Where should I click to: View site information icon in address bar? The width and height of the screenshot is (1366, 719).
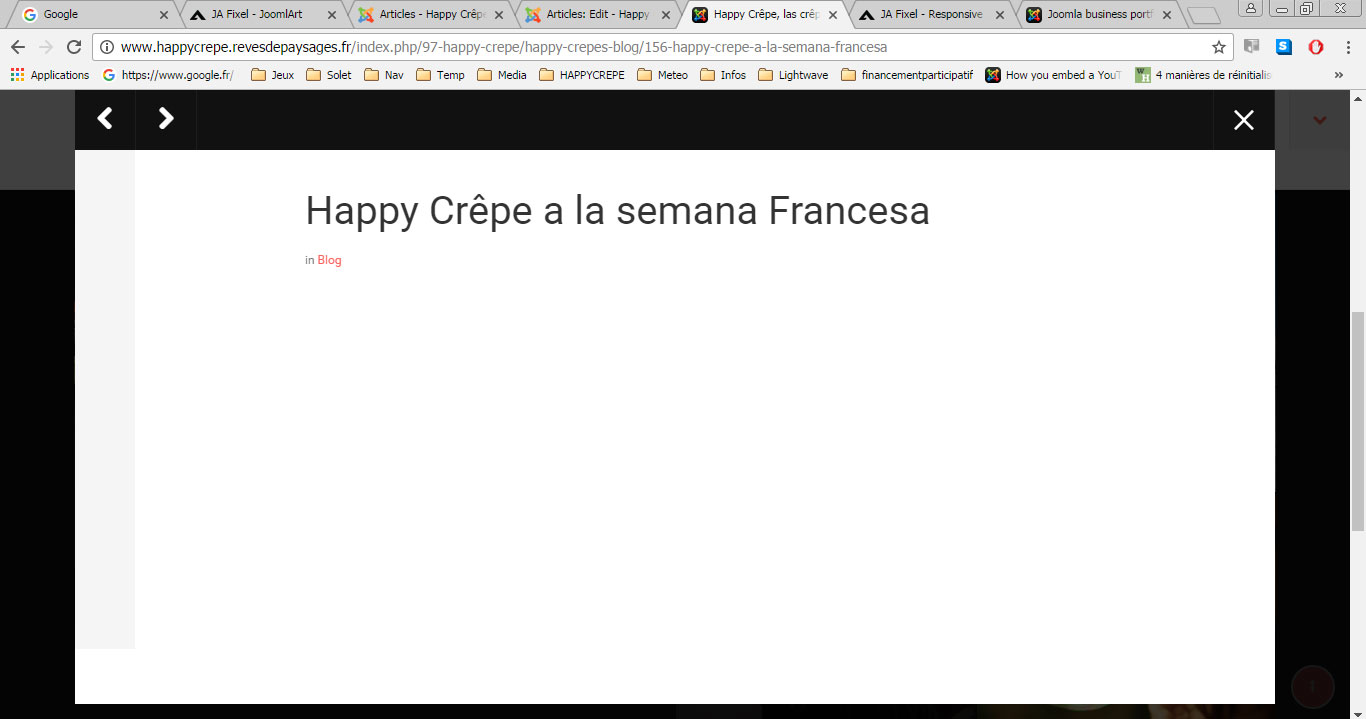coord(107,47)
